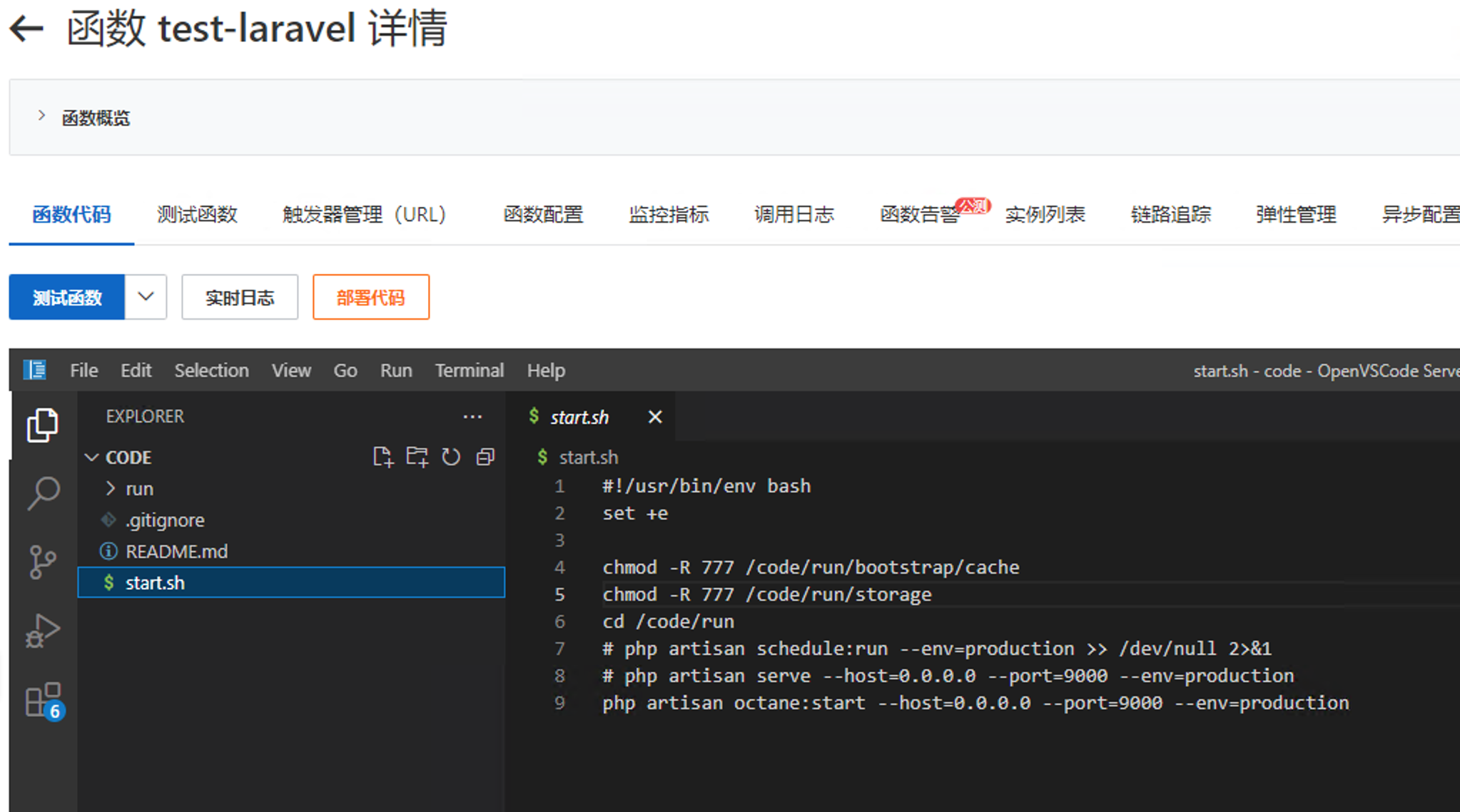This screenshot has height=812, width=1460.
Task: Click line number 5 in the gutter
Action: pyautogui.click(x=559, y=594)
